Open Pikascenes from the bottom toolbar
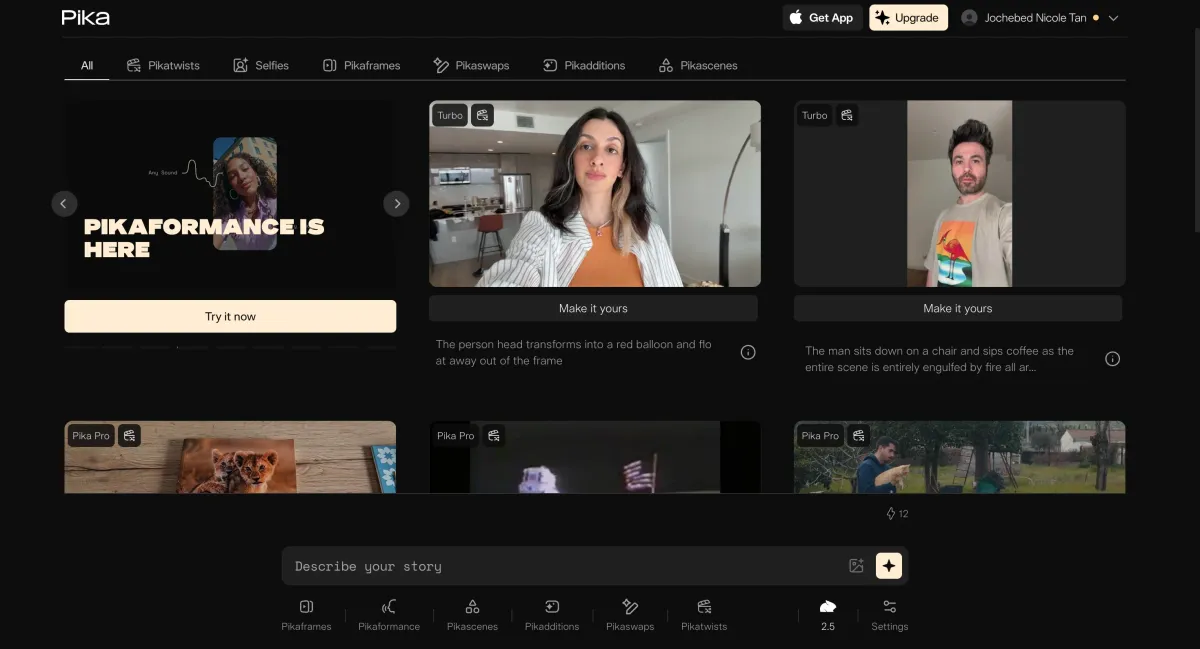Screen dimensions: 1200x649 pyautogui.click(x=472, y=613)
